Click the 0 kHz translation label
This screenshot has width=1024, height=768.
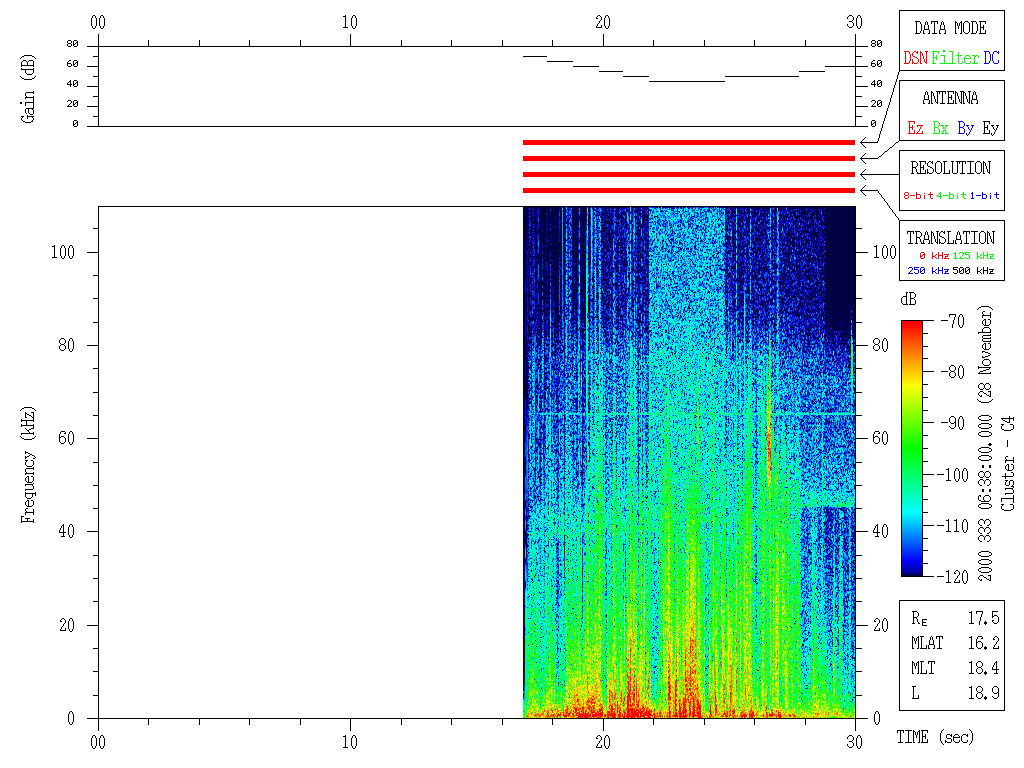pyautogui.click(x=932, y=256)
